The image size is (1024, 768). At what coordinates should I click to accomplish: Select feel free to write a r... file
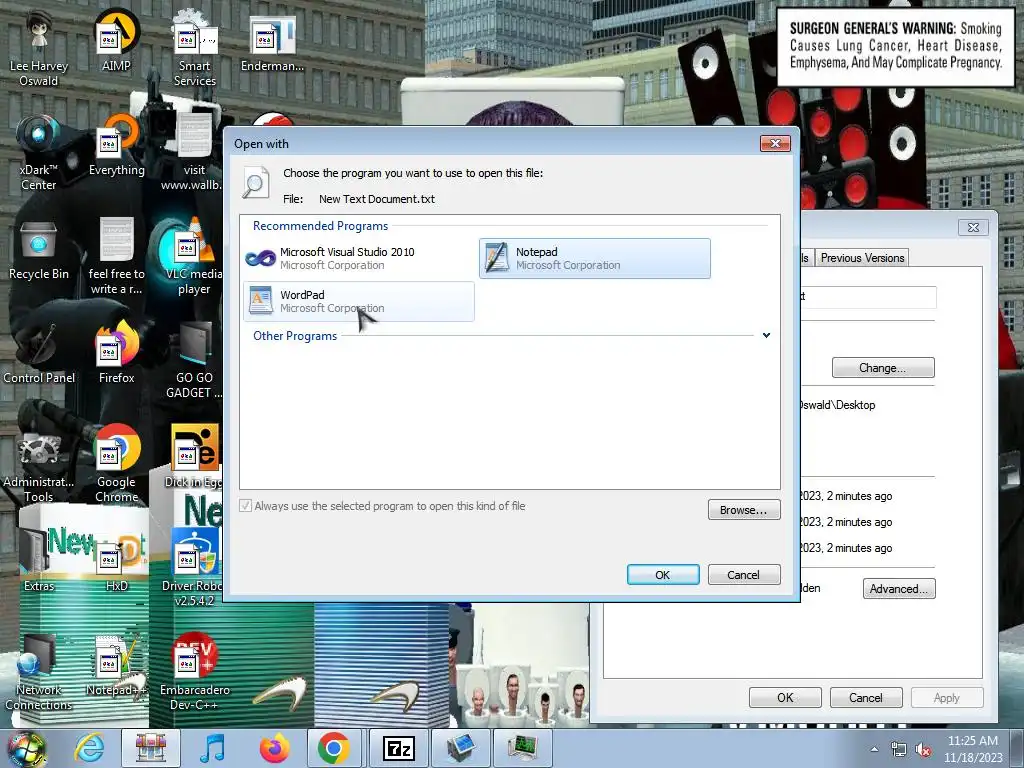click(116, 257)
